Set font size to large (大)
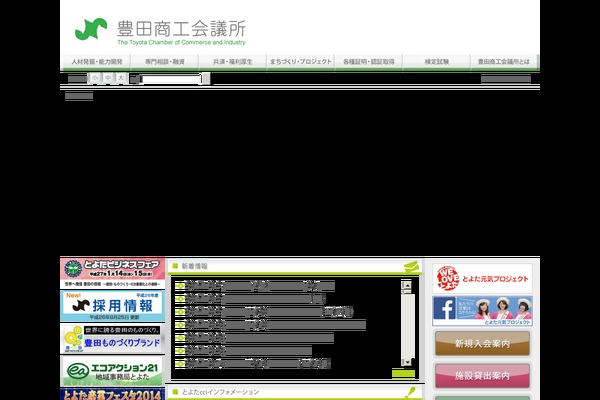The image size is (600, 400). (x=121, y=78)
